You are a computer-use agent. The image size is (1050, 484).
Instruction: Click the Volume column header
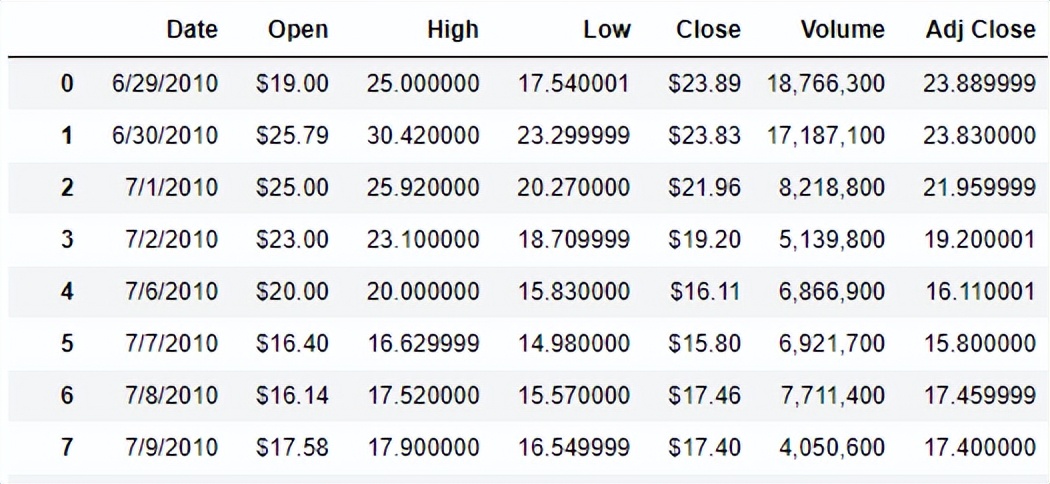842,29
